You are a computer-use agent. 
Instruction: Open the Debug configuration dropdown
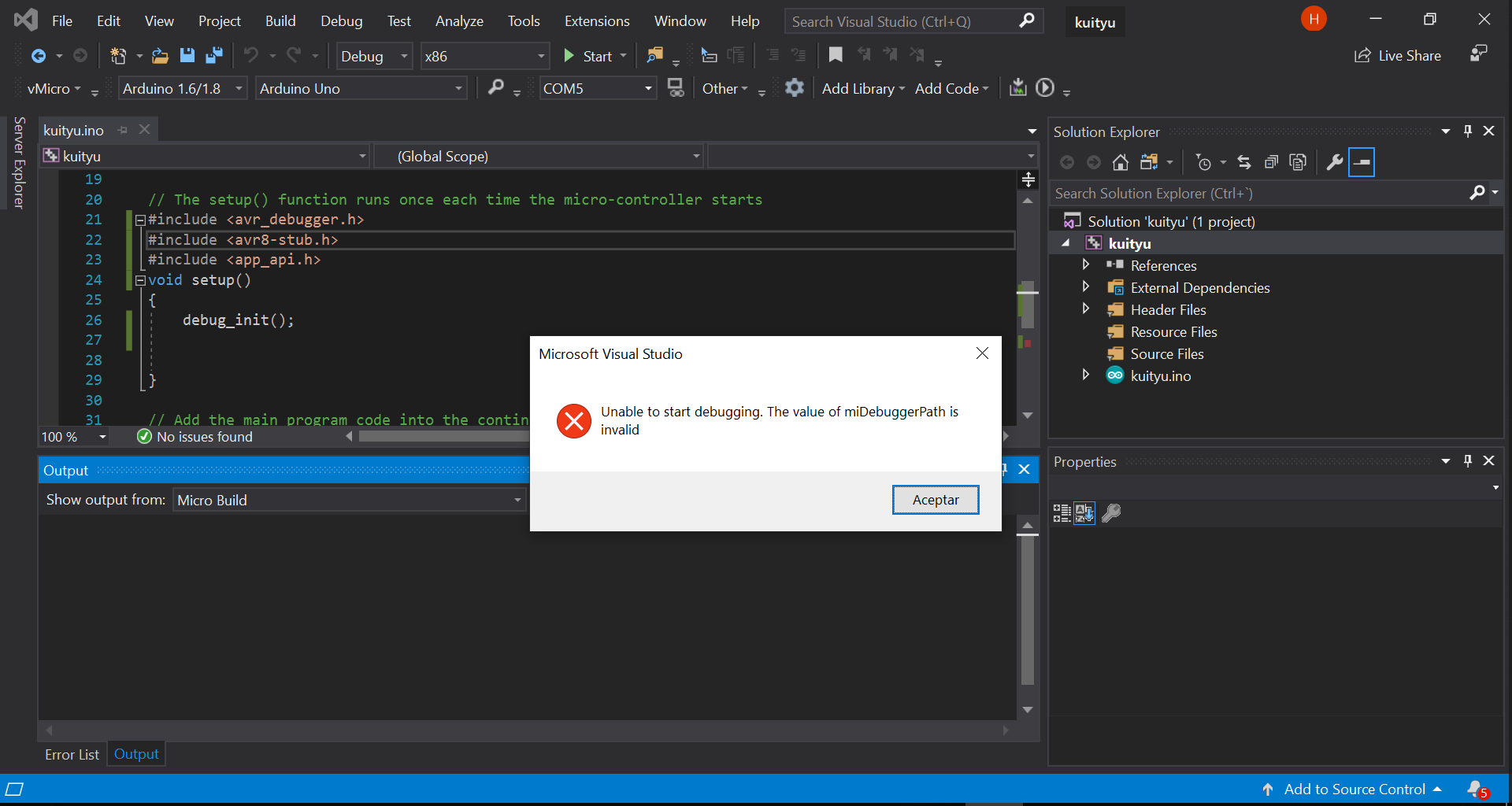point(374,56)
